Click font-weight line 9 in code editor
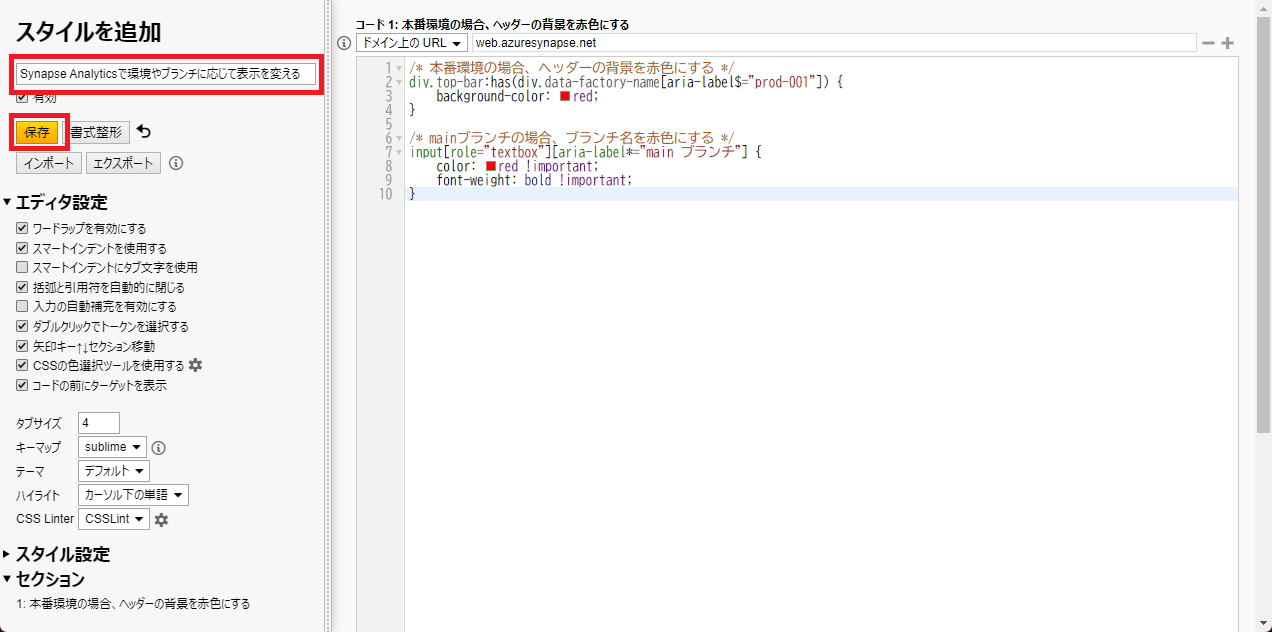 click(534, 180)
